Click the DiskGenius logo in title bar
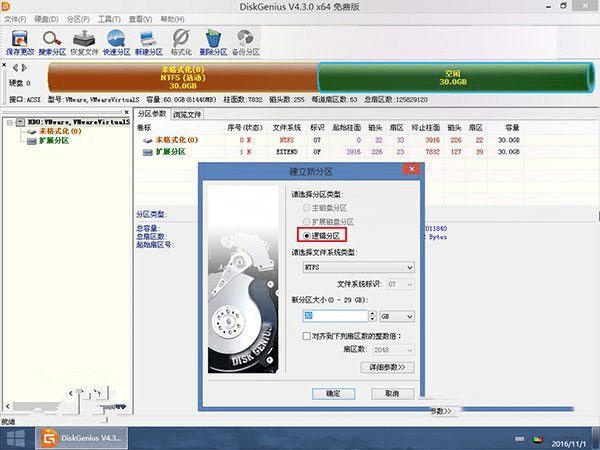The width and height of the screenshot is (600, 450). click(x=5, y=6)
